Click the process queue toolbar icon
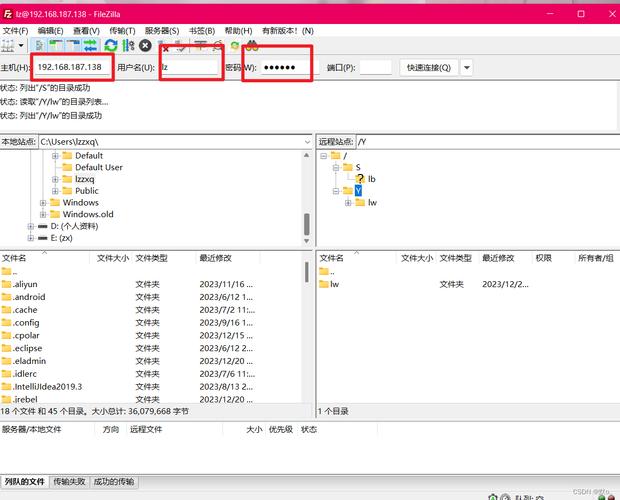 (x=129, y=45)
